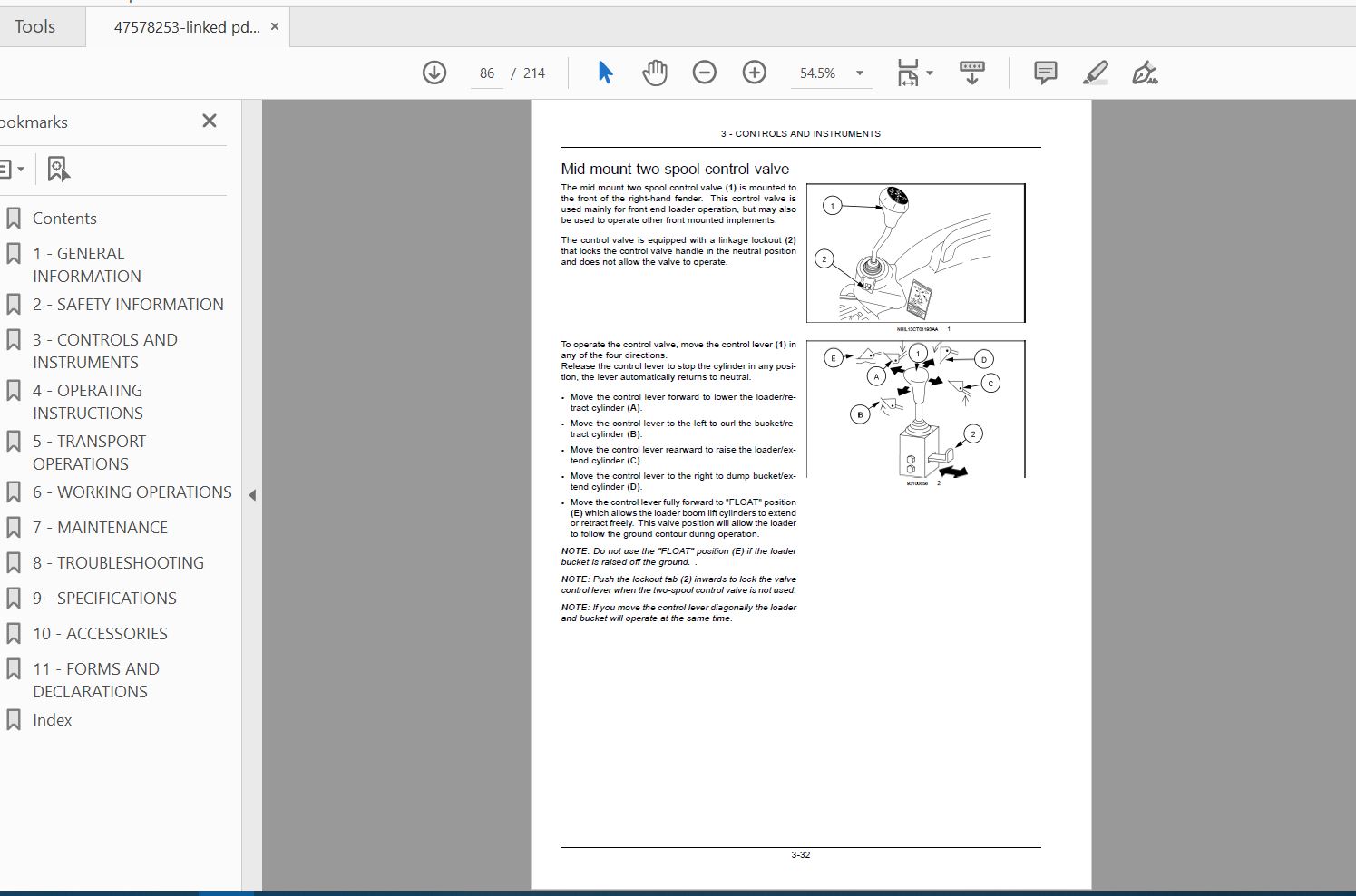This screenshot has width=1356, height=896.
Task: Open the fit page scrolling options icon
Action: (x=914, y=73)
